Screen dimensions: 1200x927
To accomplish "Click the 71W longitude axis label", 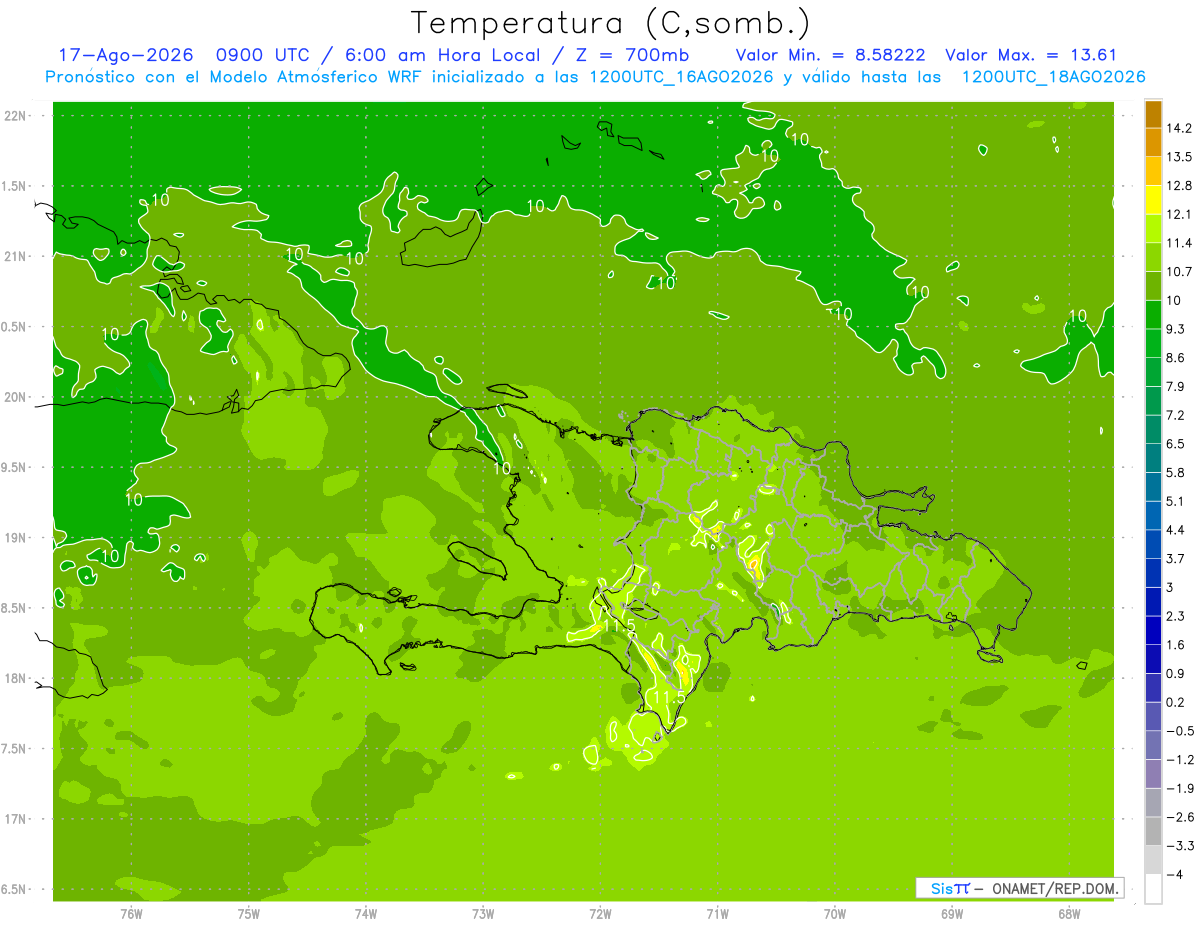I will pos(717,913).
